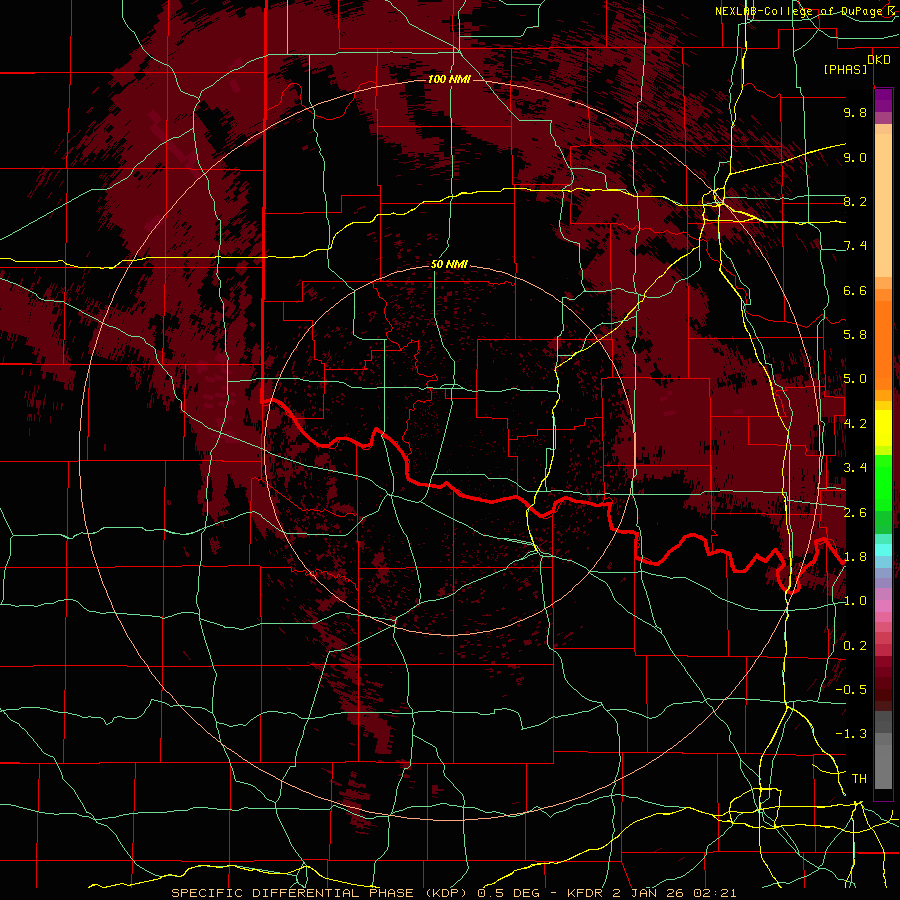Click the 6.6 legend value

tap(855, 290)
